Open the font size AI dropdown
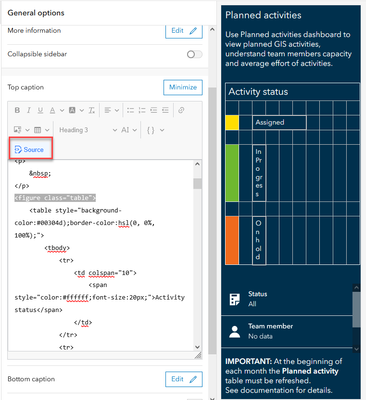Screen dimensions: 366x400 (129, 130)
